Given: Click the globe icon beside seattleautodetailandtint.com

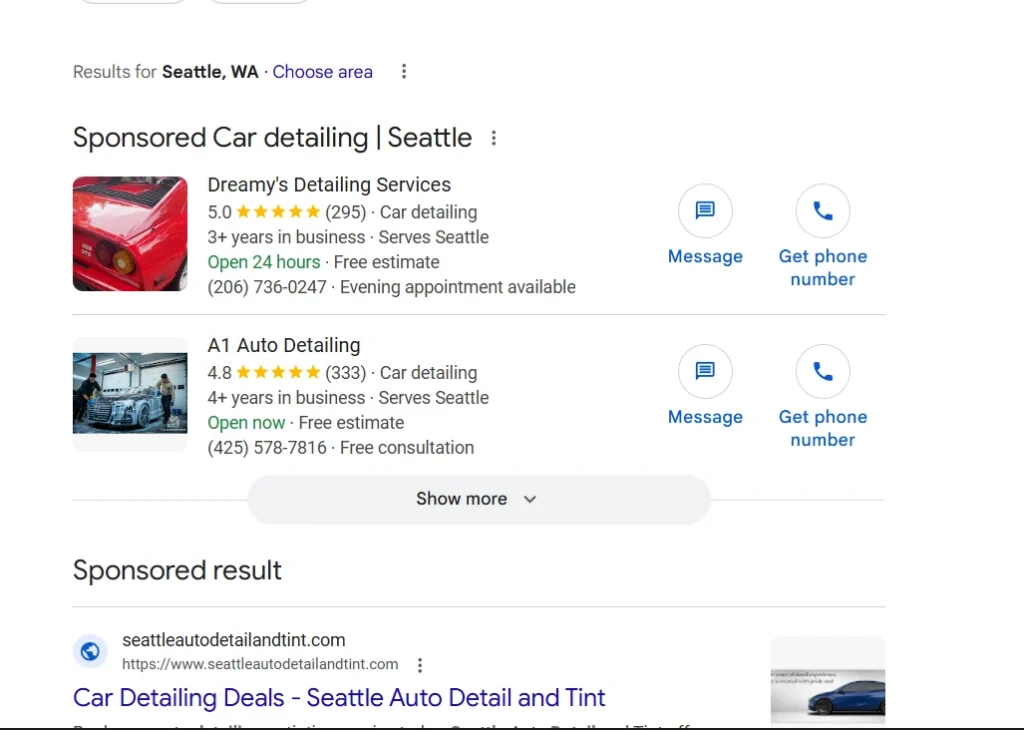Looking at the screenshot, I should [90, 651].
